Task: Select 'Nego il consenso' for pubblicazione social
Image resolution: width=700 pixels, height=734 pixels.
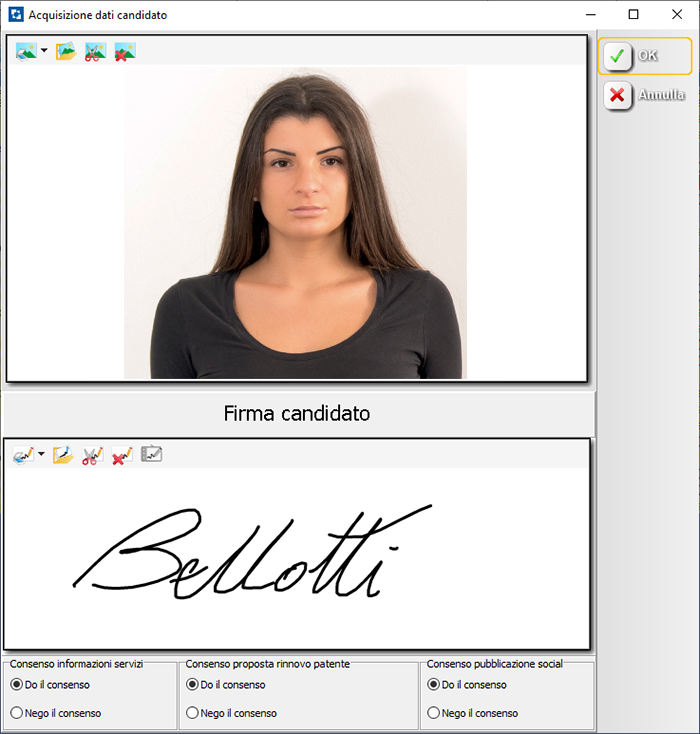Action: [433, 713]
